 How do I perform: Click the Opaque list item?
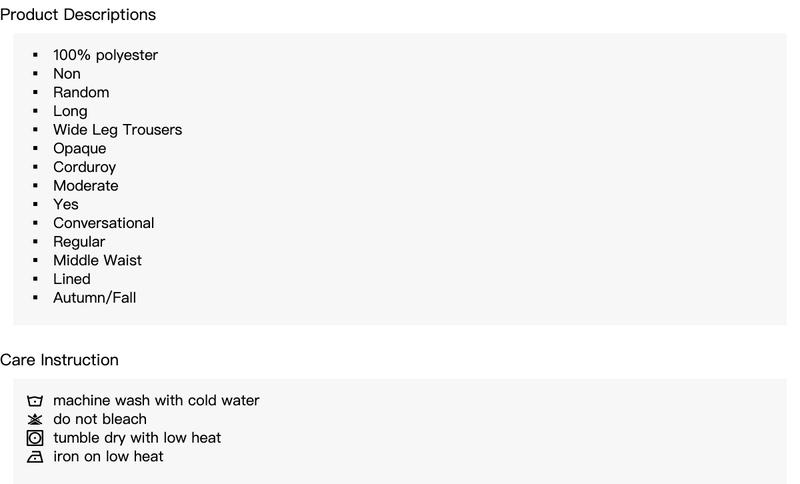pos(80,148)
